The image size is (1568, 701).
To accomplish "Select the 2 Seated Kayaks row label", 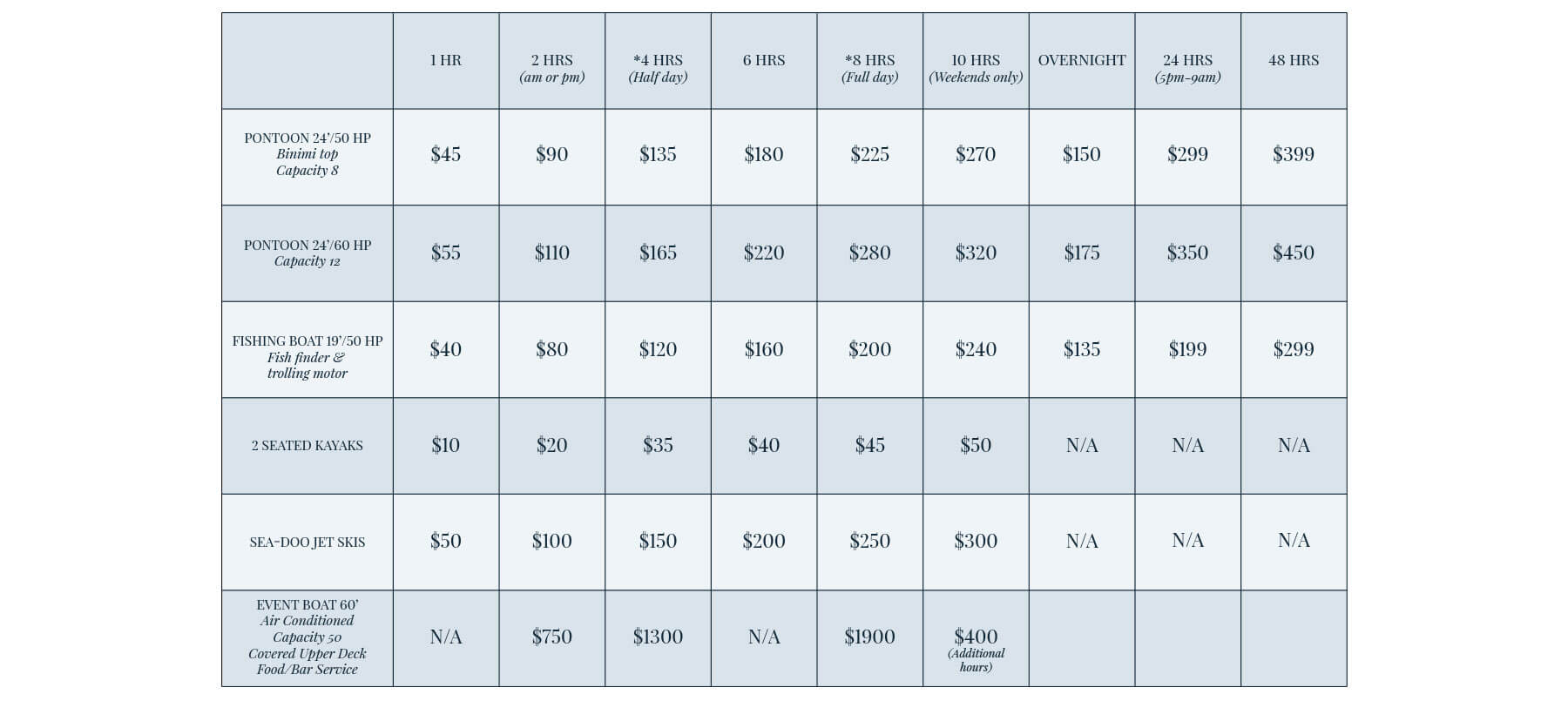I will point(307,445).
